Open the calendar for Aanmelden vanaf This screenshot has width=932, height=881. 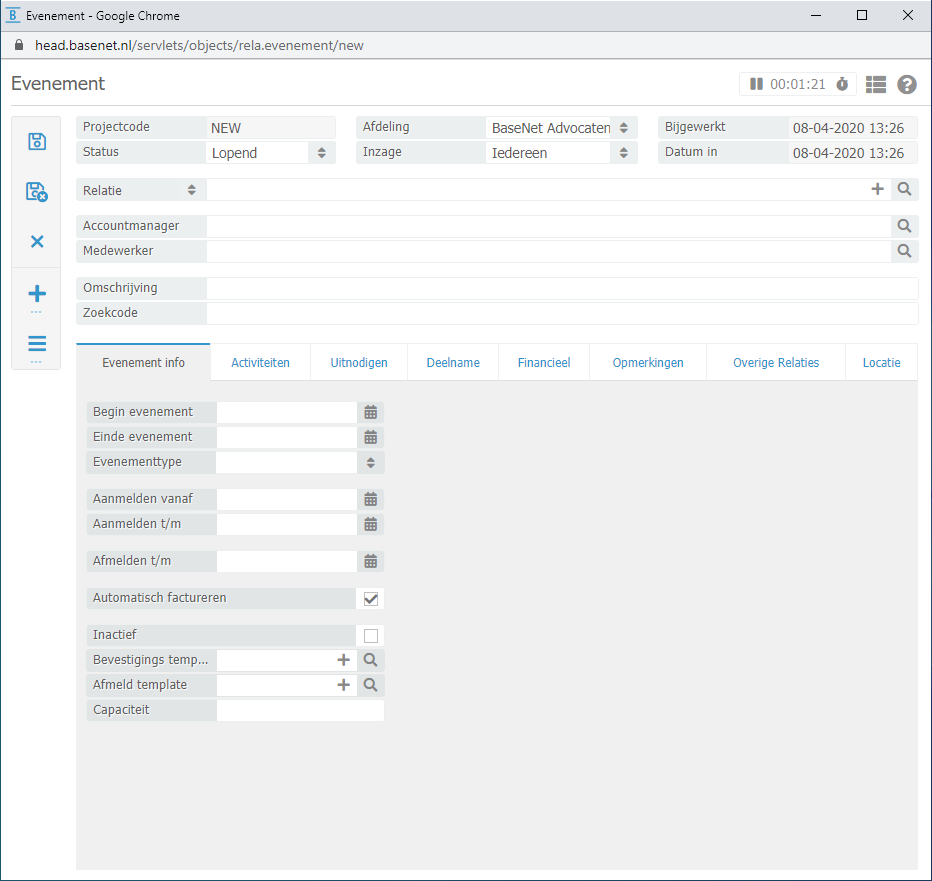point(371,499)
